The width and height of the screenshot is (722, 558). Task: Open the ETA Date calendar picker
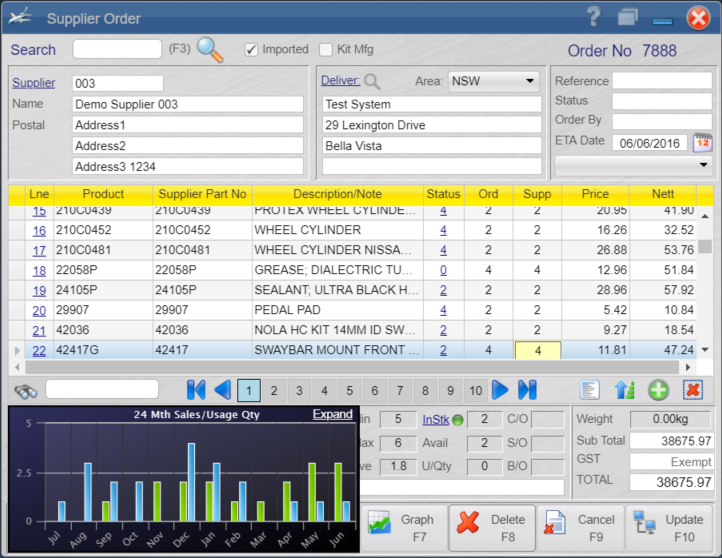click(x=702, y=142)
